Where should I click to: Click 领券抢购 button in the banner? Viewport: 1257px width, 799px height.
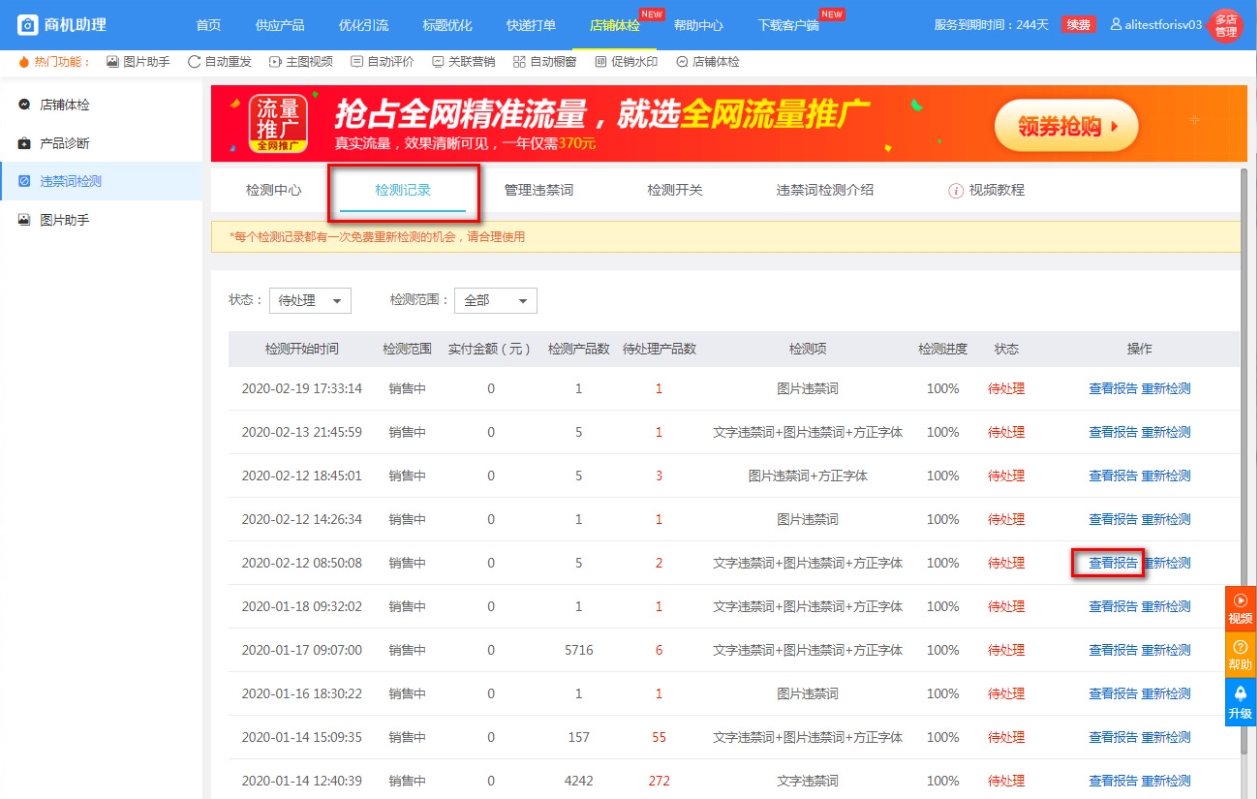pos(1065,126)
